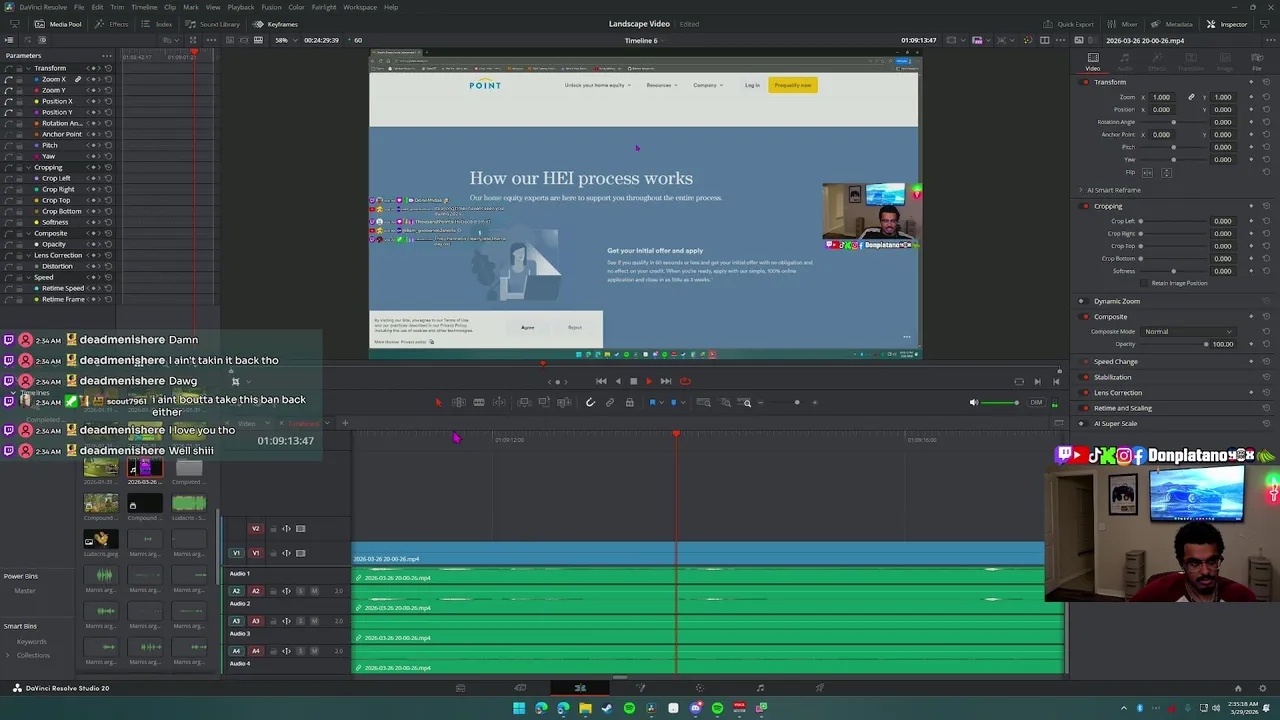Select the Selection Mode arrow tool
This screenshot has height=720, width=1280.
[437, 402]
